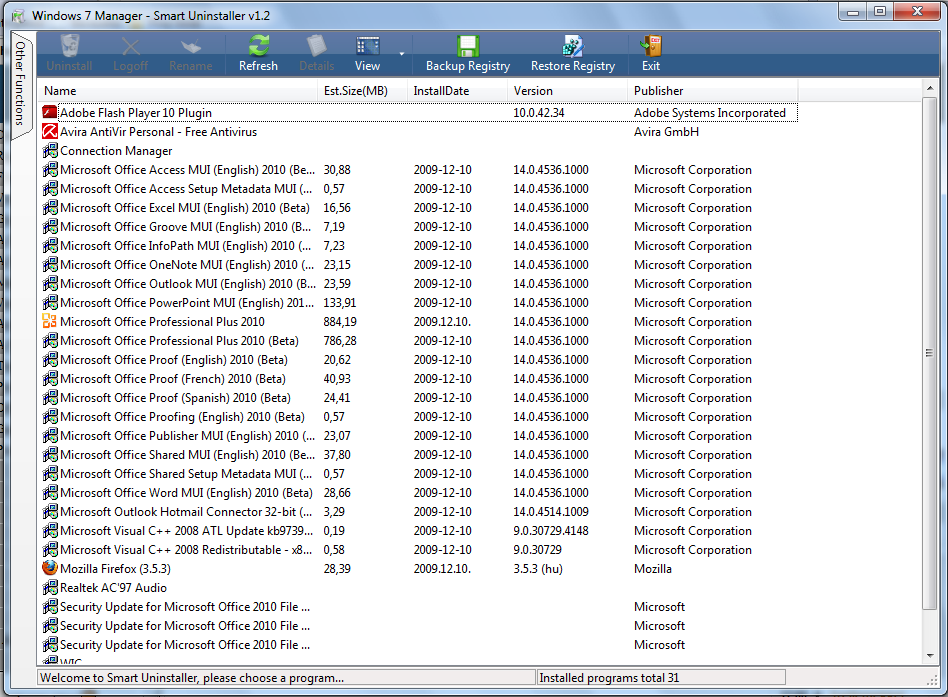The width and height of the screenshot is (948, 697).
Task: Click the 9.0.30729.4148 version cell
Action: [551, 531]
